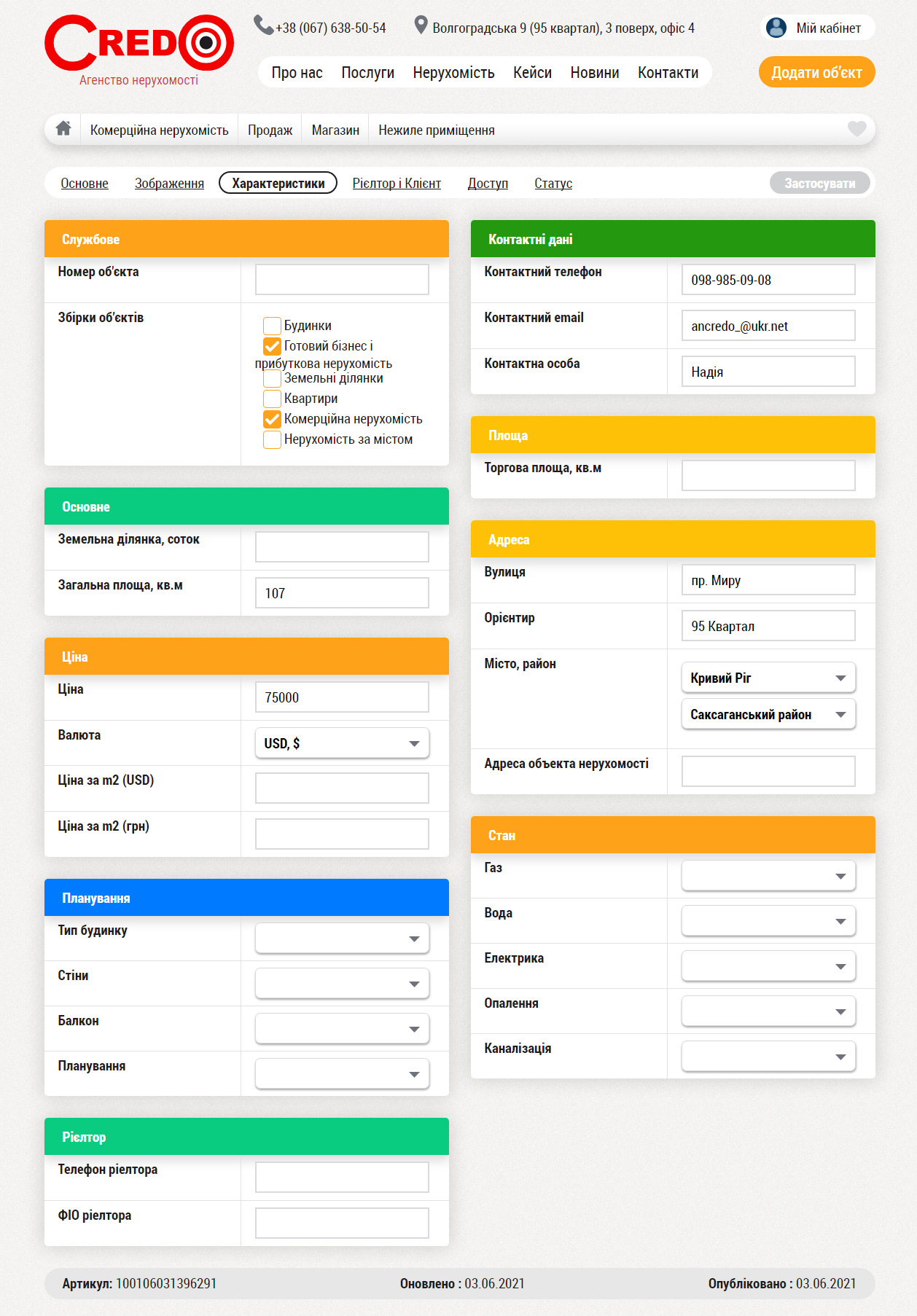Enable the Квартири checkbox

pos(272,399)
